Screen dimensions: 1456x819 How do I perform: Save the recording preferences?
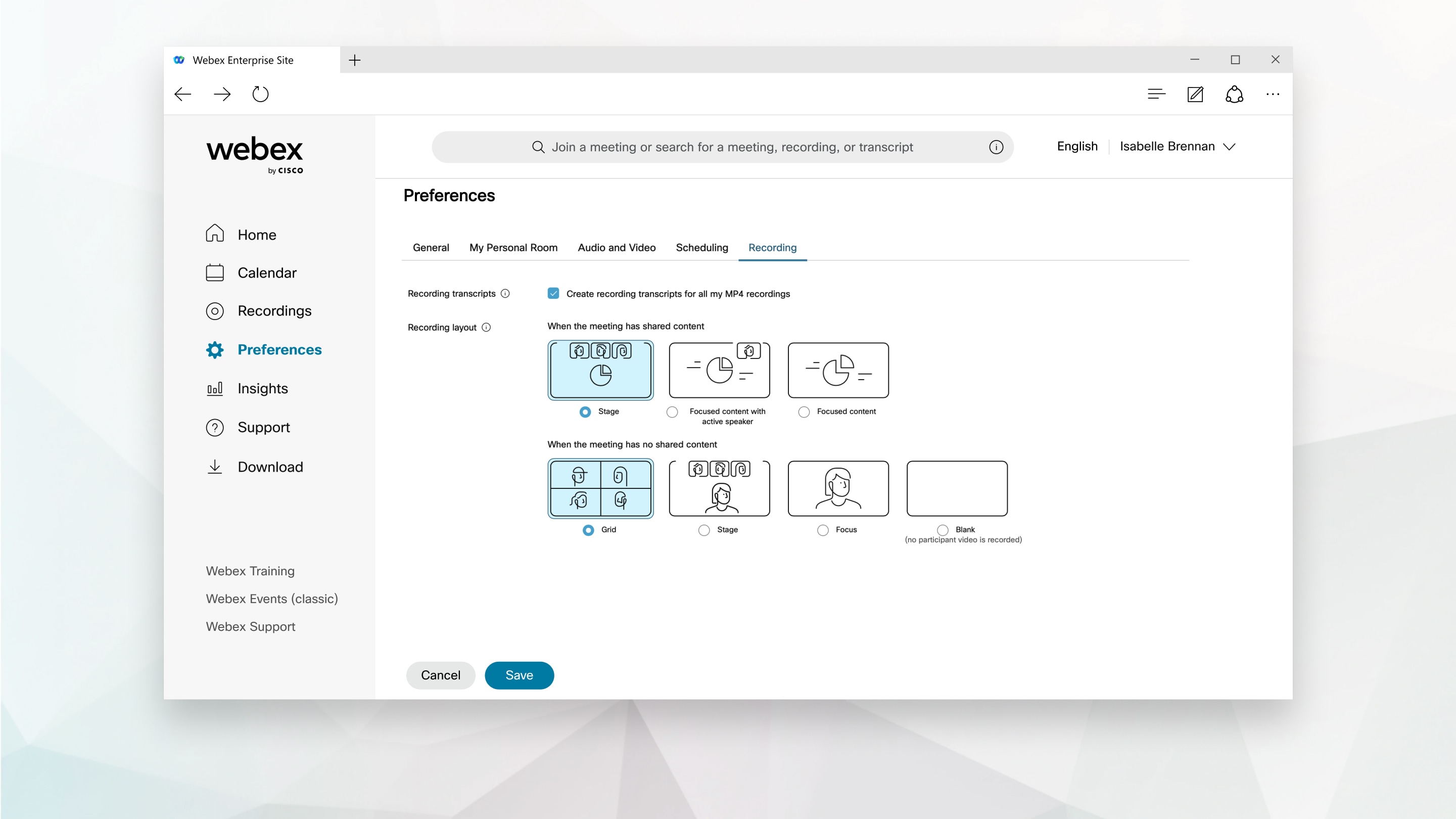pyautogui.click(x=519, y=675)
